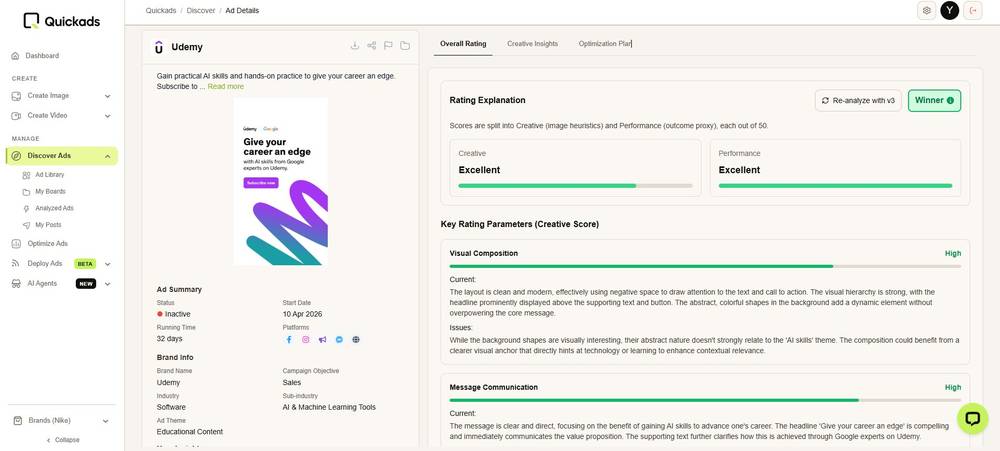
Task: Save Udemy ad to a board folder
Action: coord(405,46)
